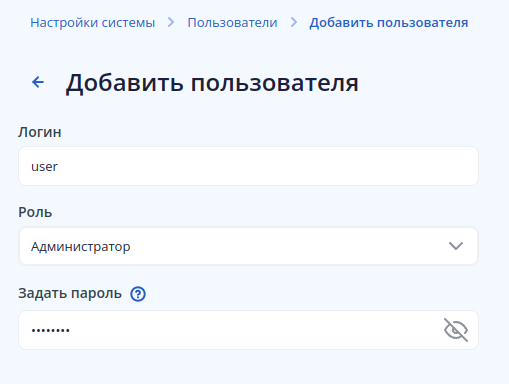The image size is (509, 384).
Task: Open the Настройки системы breadcrumb link
Action: 93,23
